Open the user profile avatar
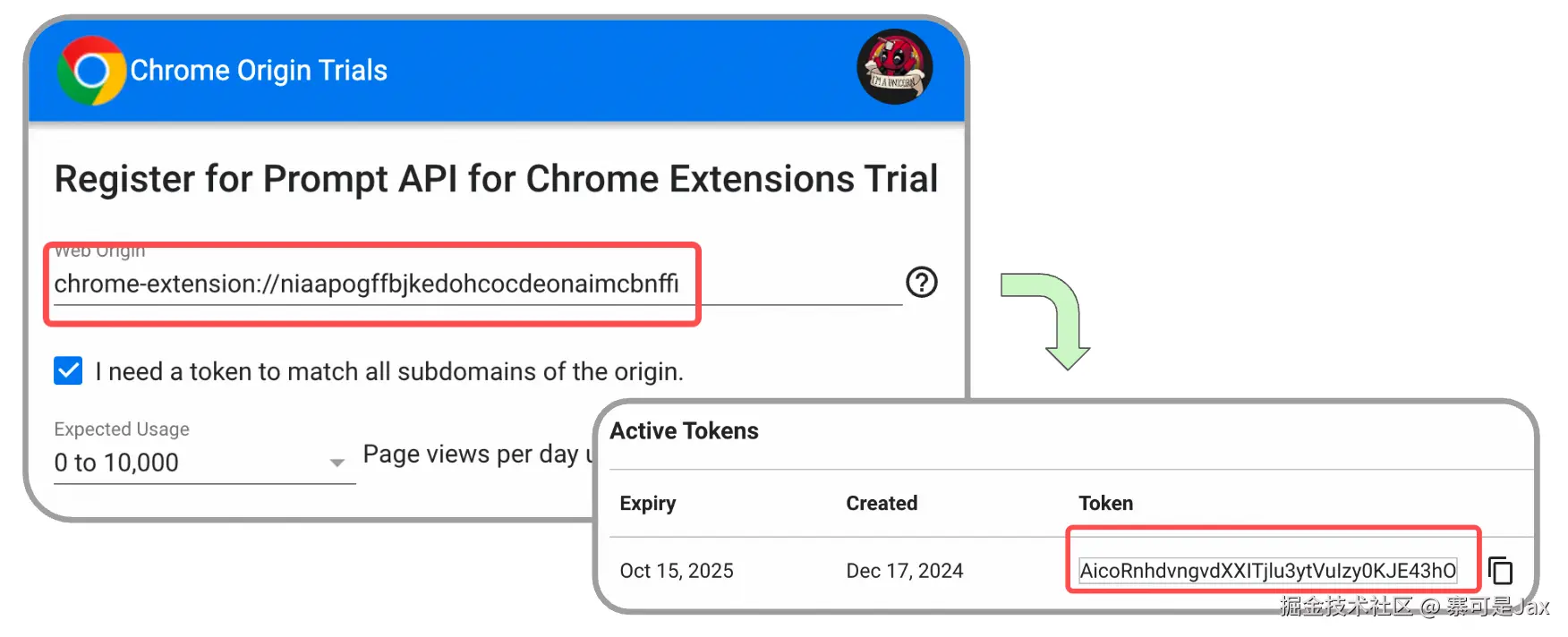Viewport: 1568px width, 637px height. tap(895, 67)
